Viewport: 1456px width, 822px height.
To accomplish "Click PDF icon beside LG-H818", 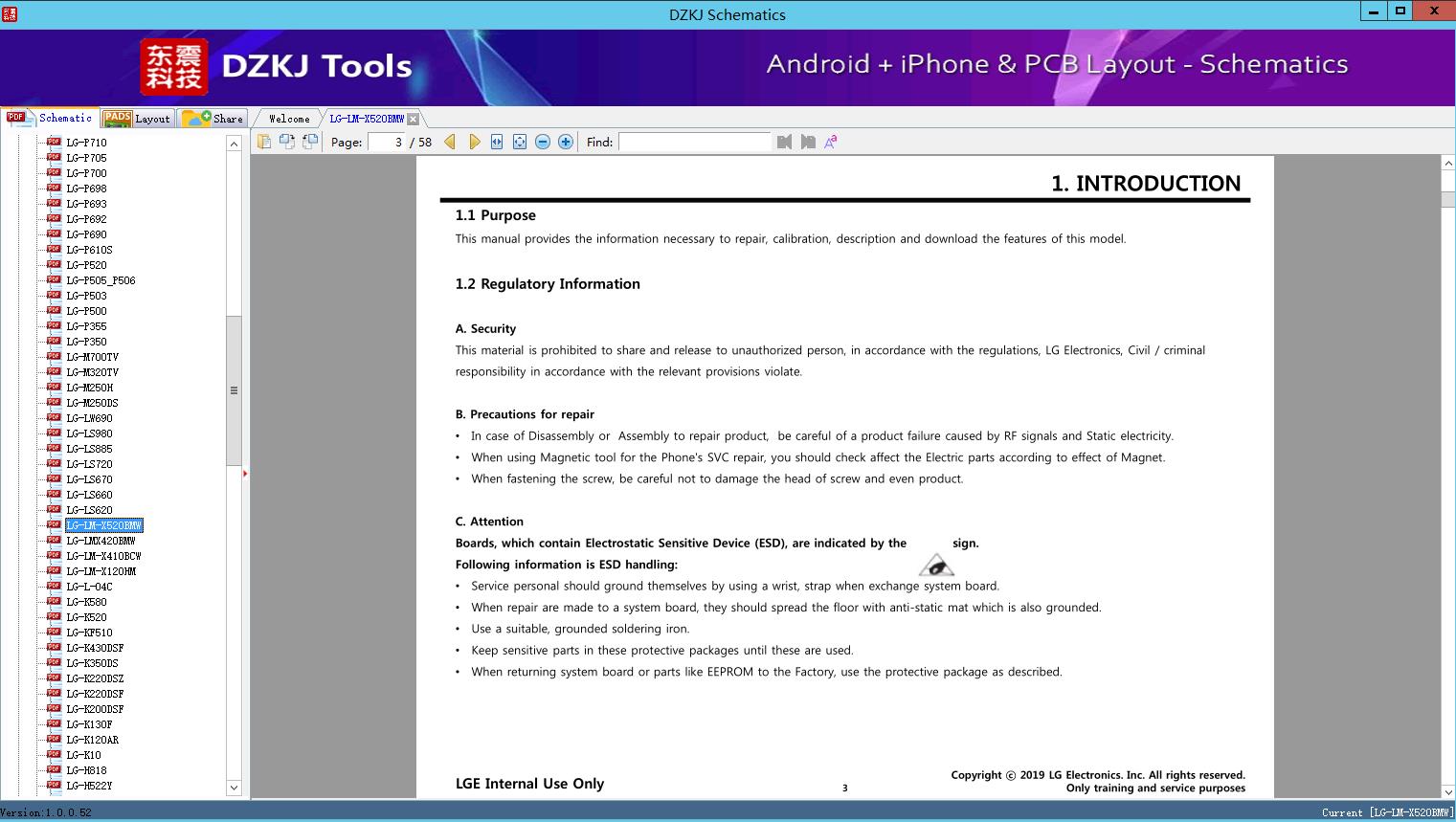I will point(54,769).
